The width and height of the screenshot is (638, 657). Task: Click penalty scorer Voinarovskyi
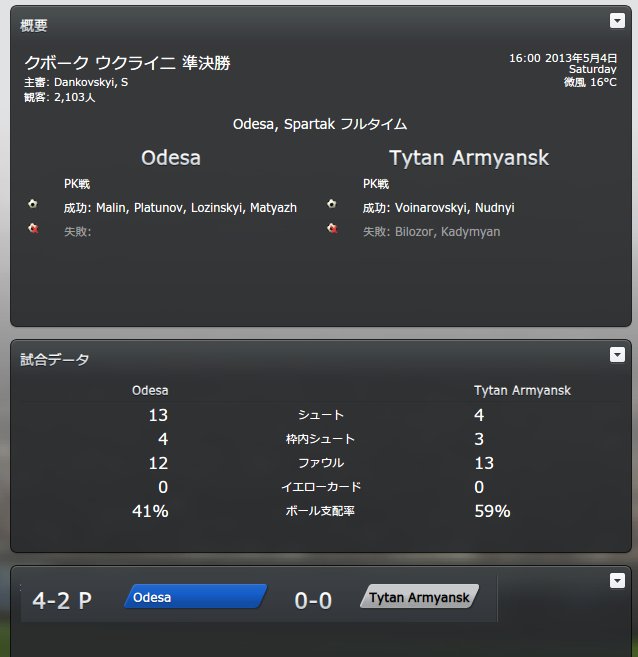(x=431, y=208)
